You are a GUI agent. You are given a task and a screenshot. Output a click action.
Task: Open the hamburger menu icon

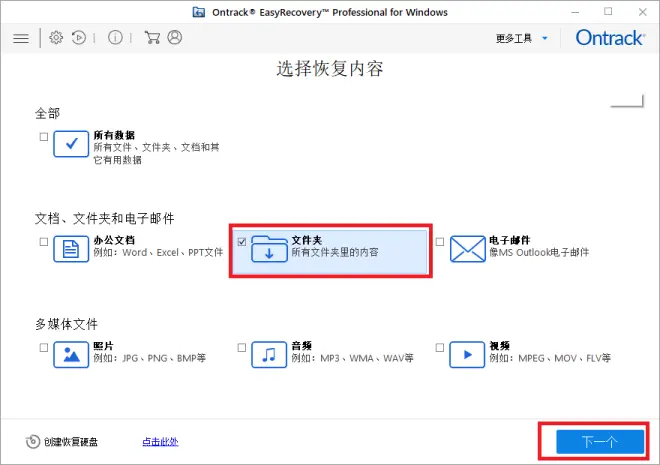[21, 38]
